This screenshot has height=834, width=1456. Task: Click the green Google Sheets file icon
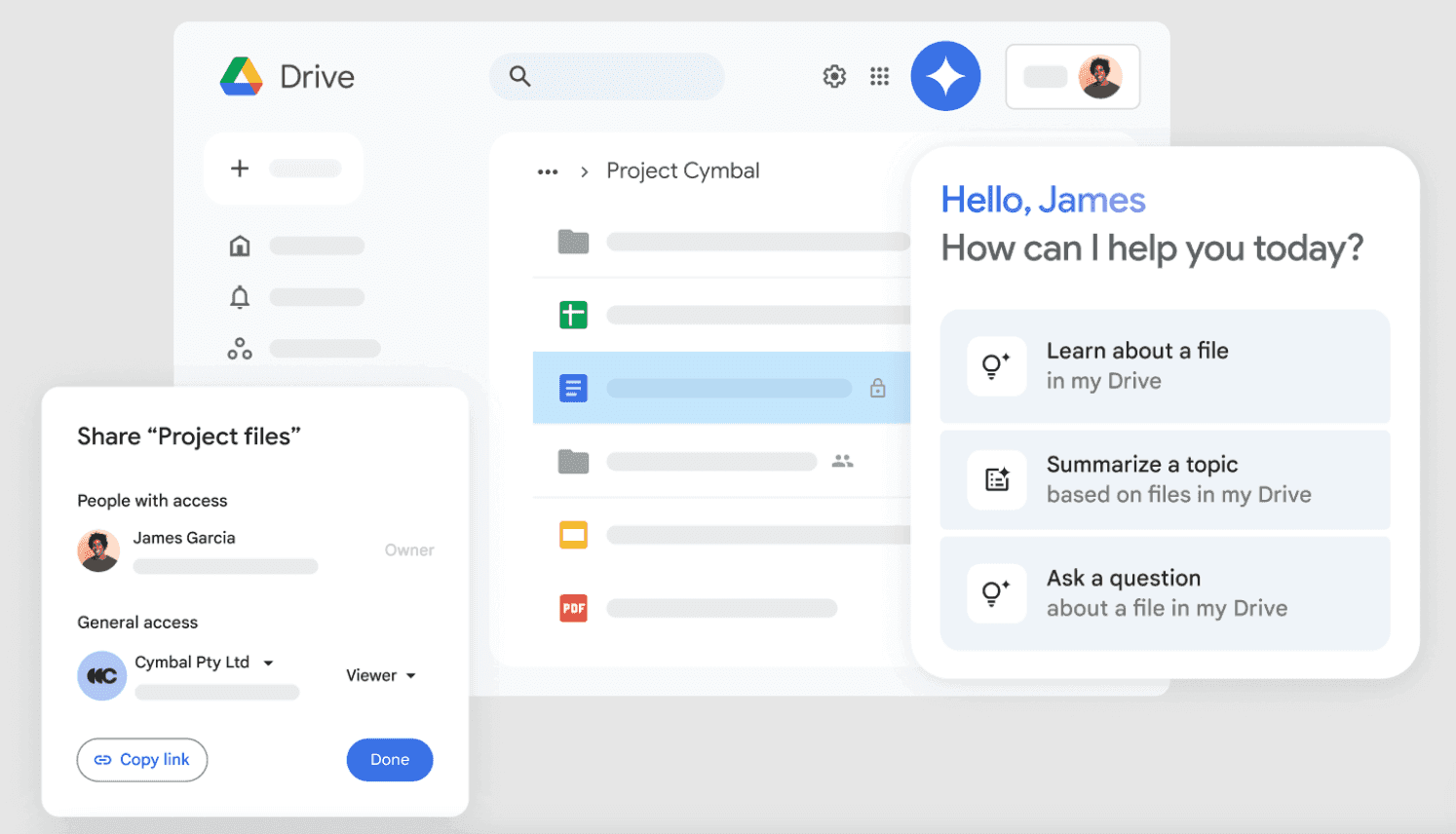coord(573,315)
